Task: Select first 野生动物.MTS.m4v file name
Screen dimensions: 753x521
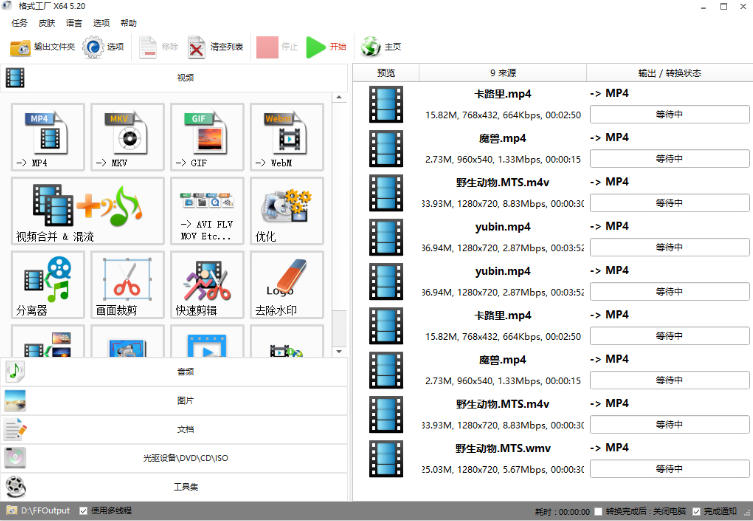Action: (x=503, y=183)
